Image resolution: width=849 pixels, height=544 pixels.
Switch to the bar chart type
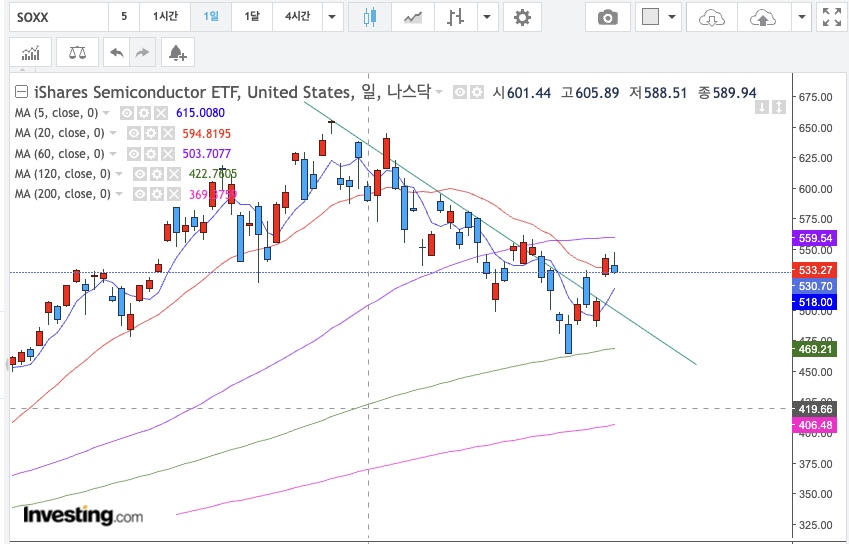455,17
